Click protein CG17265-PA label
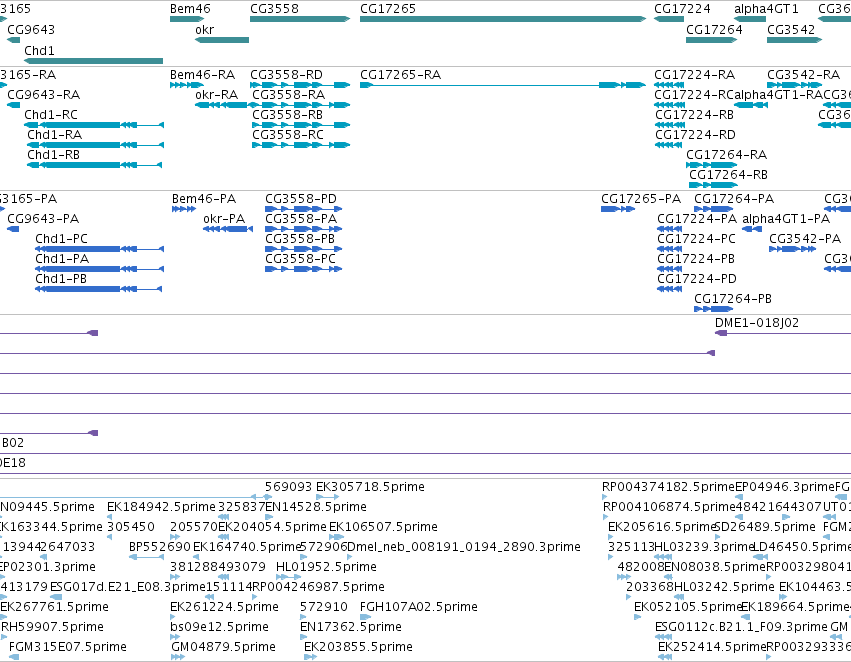The width and height of the screenshot is (851, 662). pos(641,199)
